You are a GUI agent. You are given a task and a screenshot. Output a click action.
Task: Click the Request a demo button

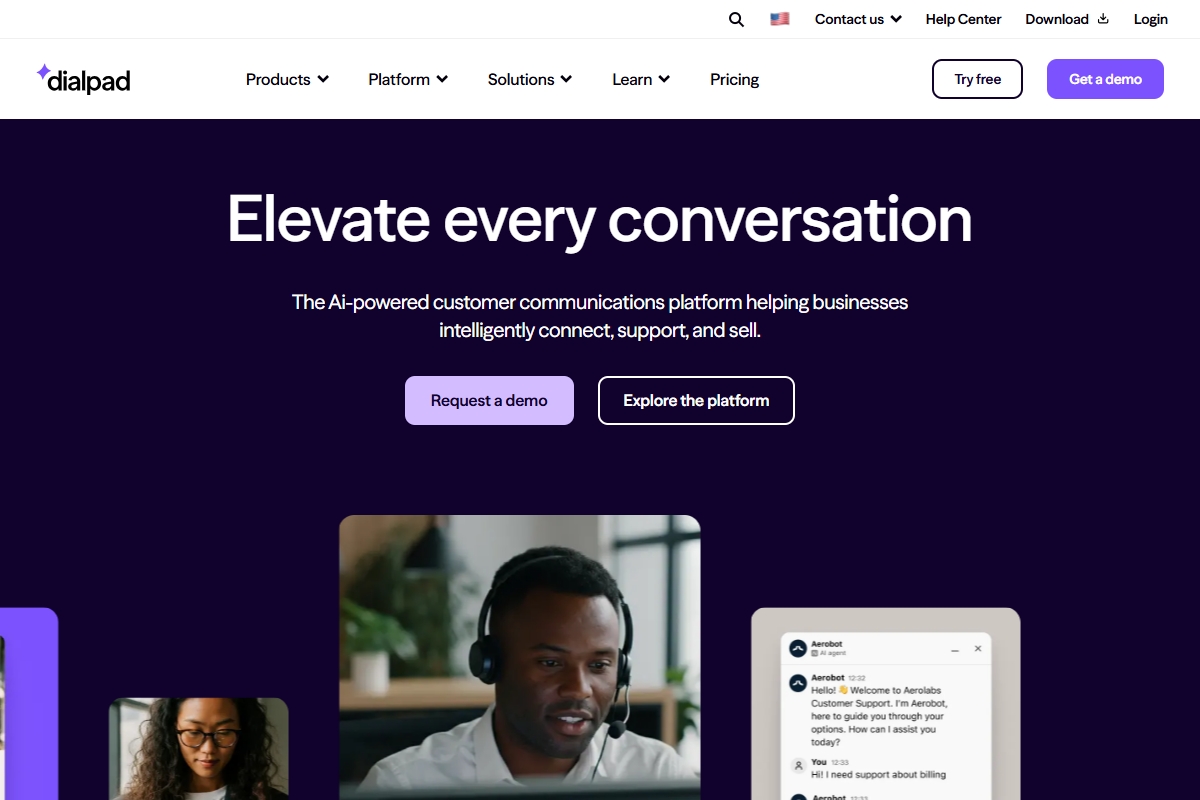click(489, 400)
